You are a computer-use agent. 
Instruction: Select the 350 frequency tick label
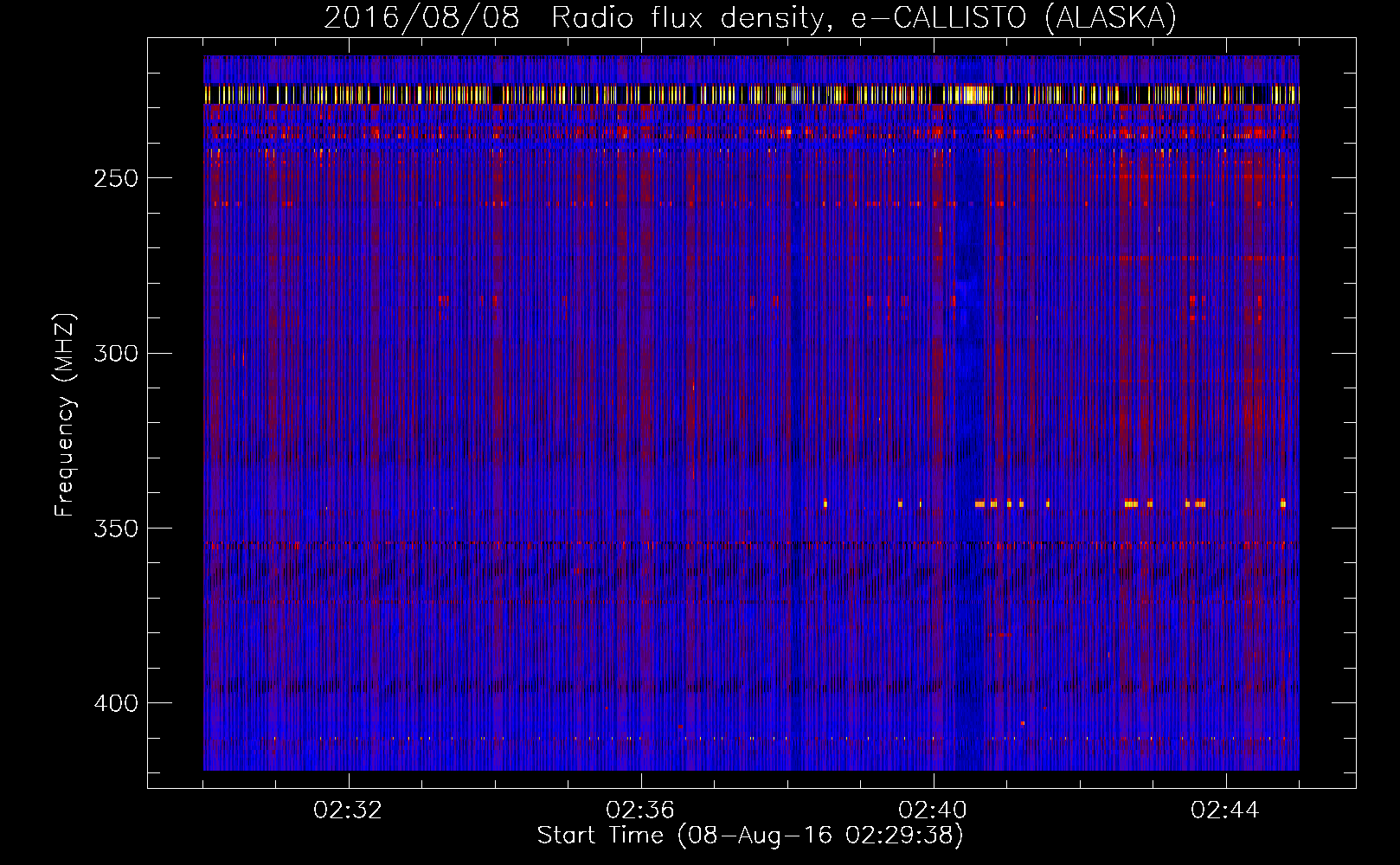click(x=115, y=529)
